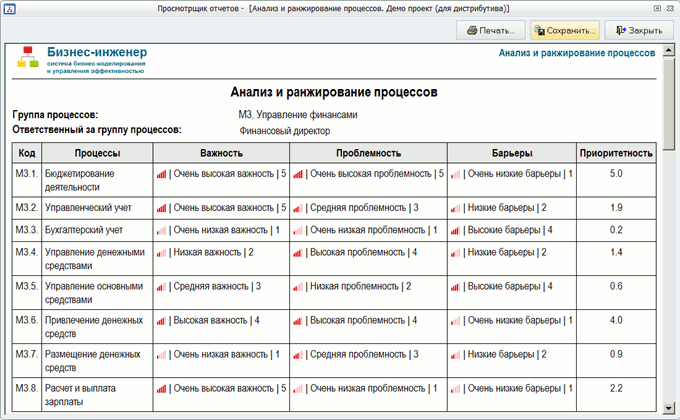680x420 pixels.
Task: Click the Бюджетирование деятельности process cell
Action: pyautogui.click(x=97, y=180)
